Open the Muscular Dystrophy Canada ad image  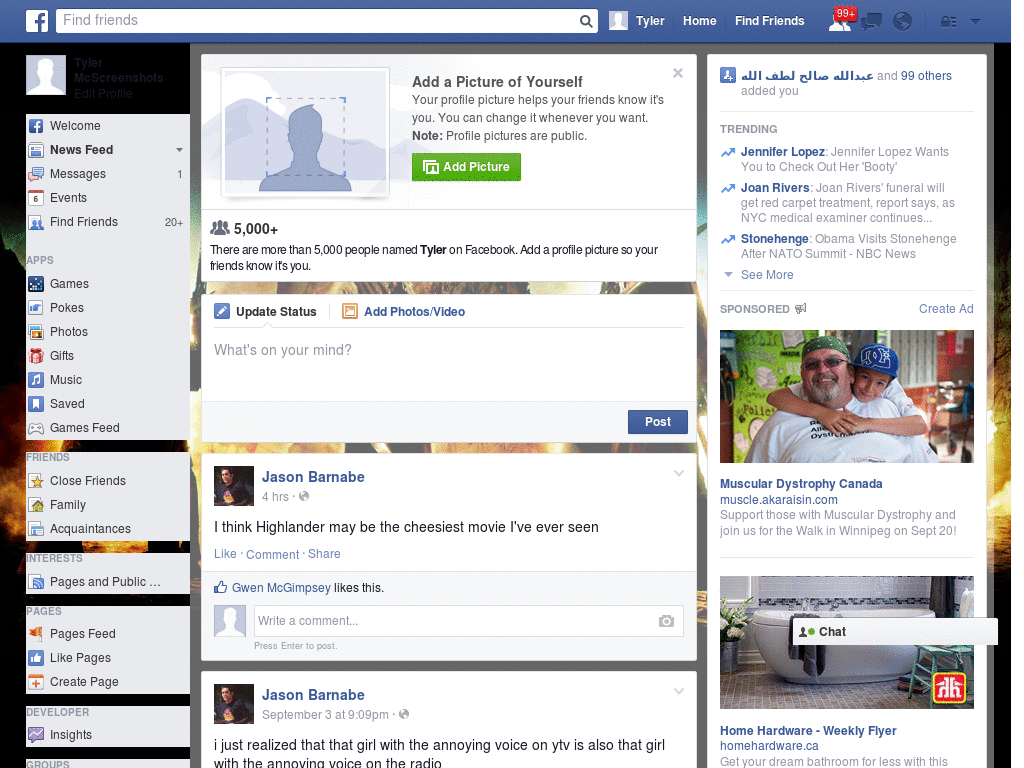pos(846,396)
